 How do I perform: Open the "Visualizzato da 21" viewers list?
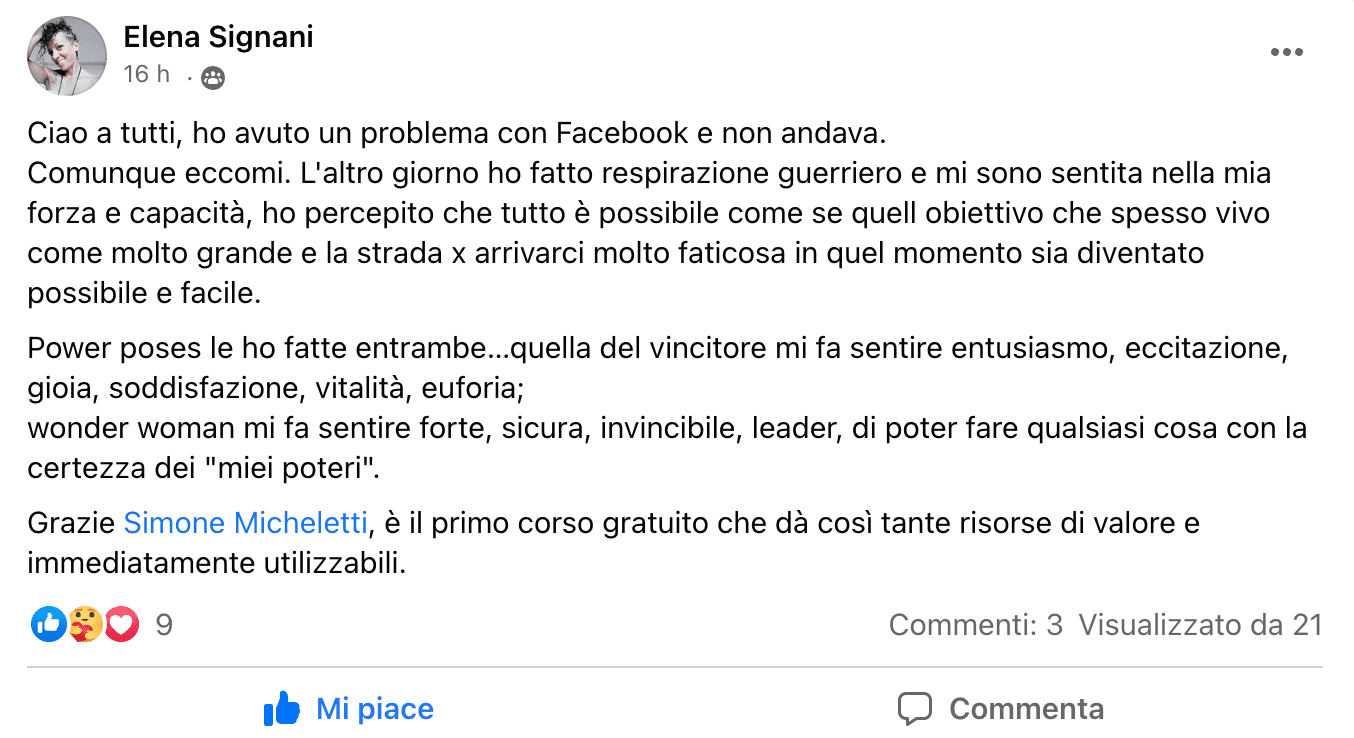tap(1200, 626)
